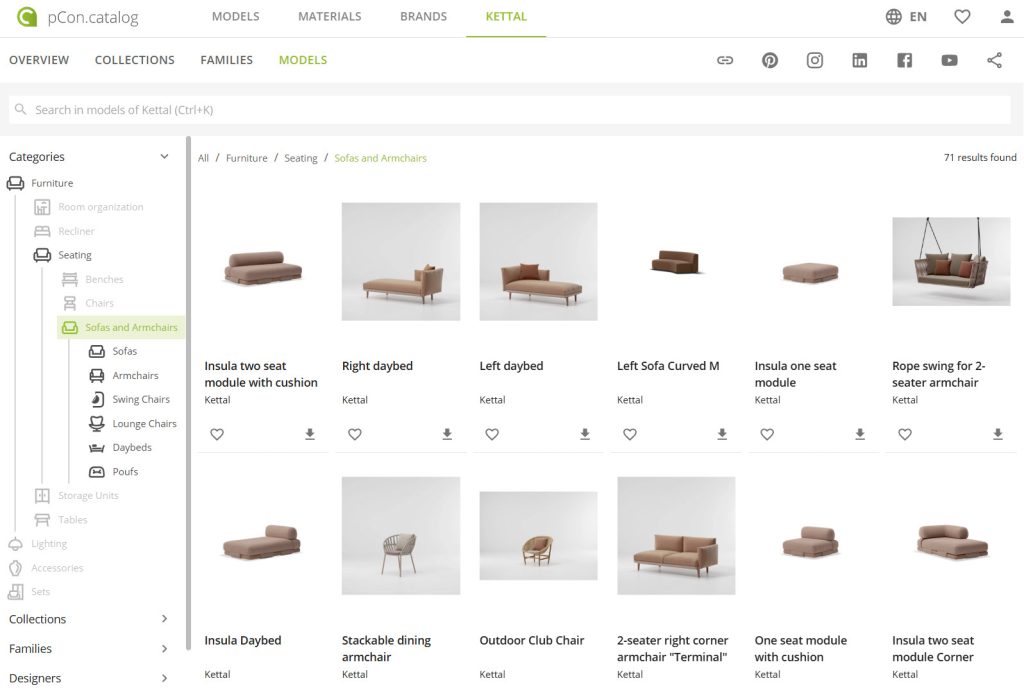Open Kettal's LinkedIn page
Viewport: 1024px width, 692px height.
(x=859, y=60)
